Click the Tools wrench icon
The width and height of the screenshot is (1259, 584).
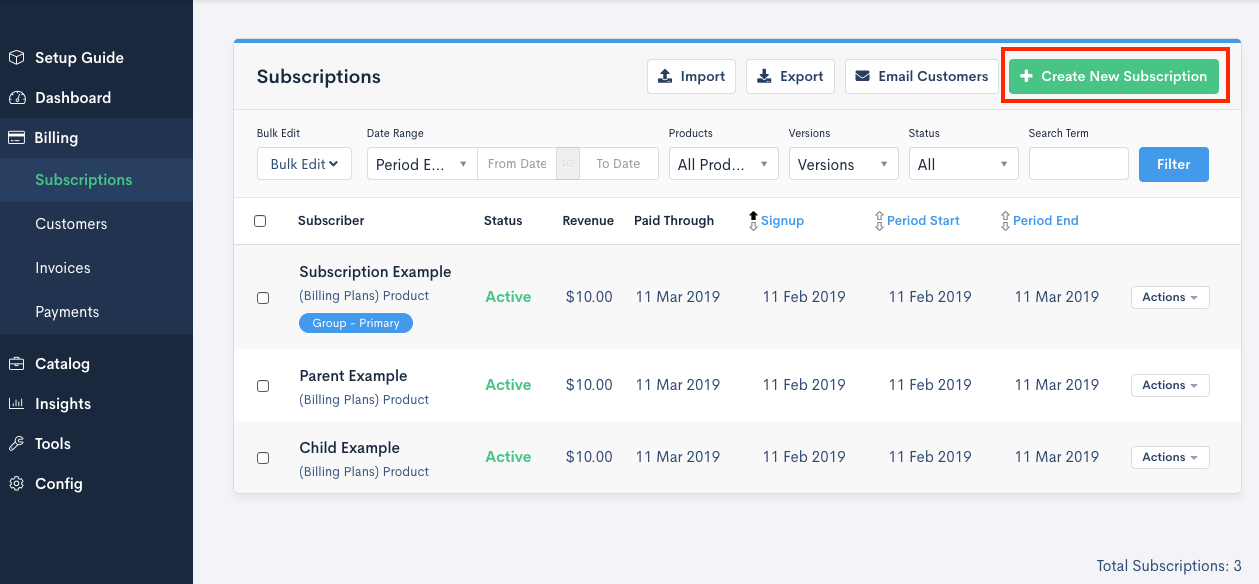(16, 444)
